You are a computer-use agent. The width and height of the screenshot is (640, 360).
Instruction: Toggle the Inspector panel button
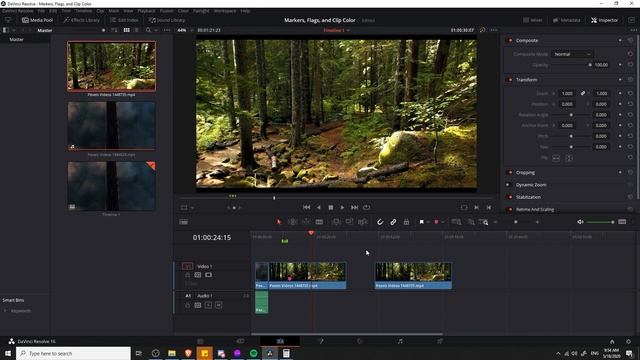pos(604,20)
